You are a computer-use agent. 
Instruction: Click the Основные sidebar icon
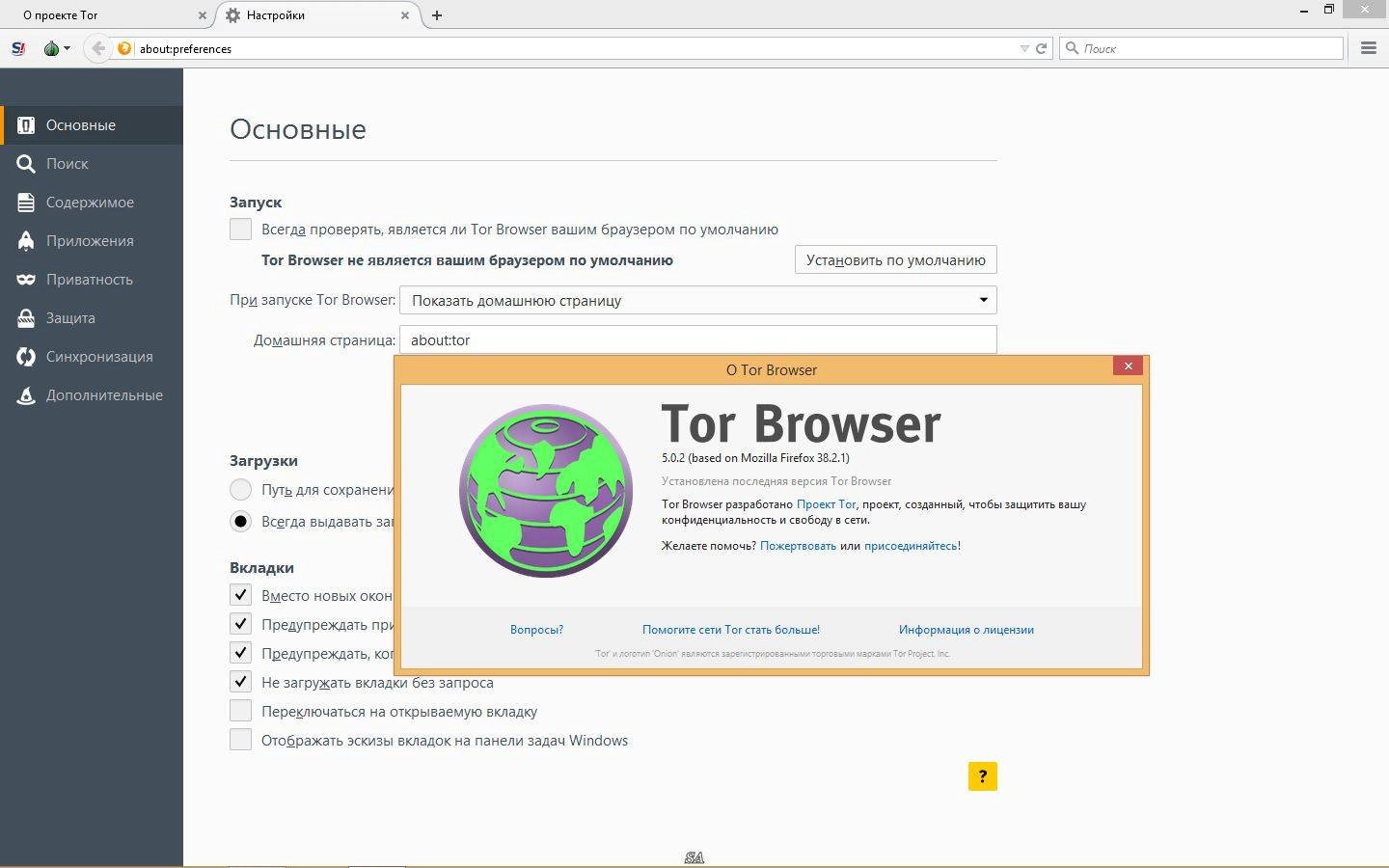click(x=26, y=125)
